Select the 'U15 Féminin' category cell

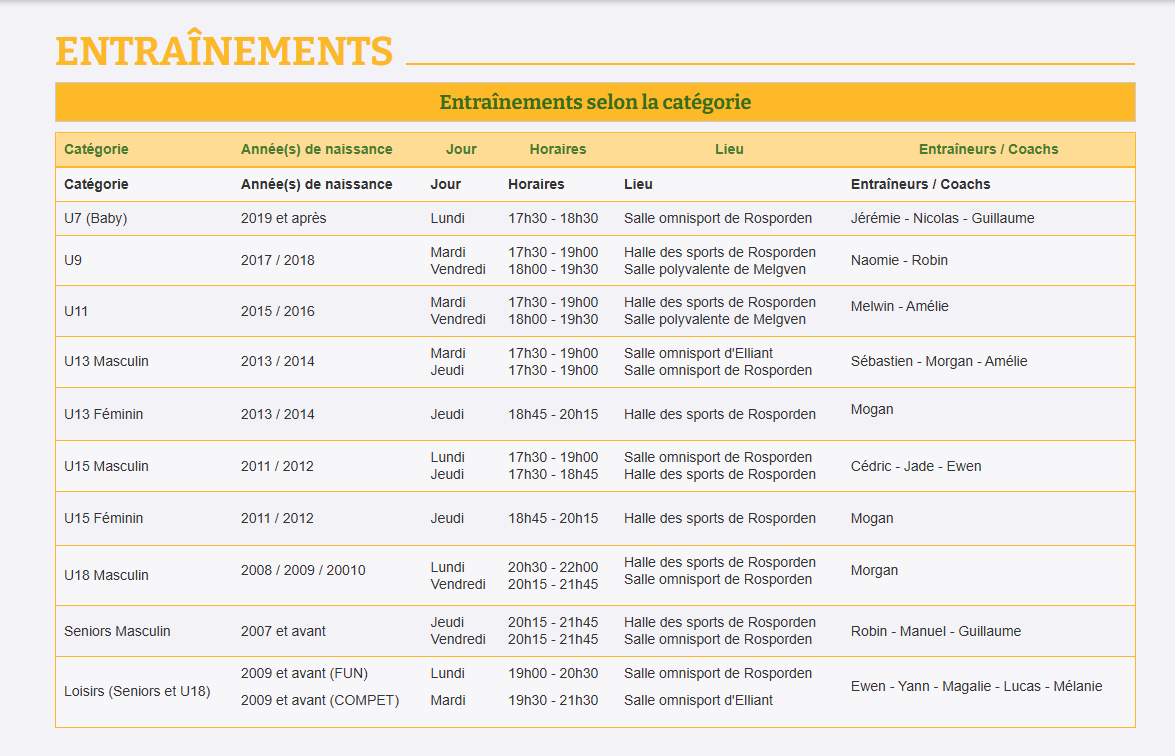(103, 518)
